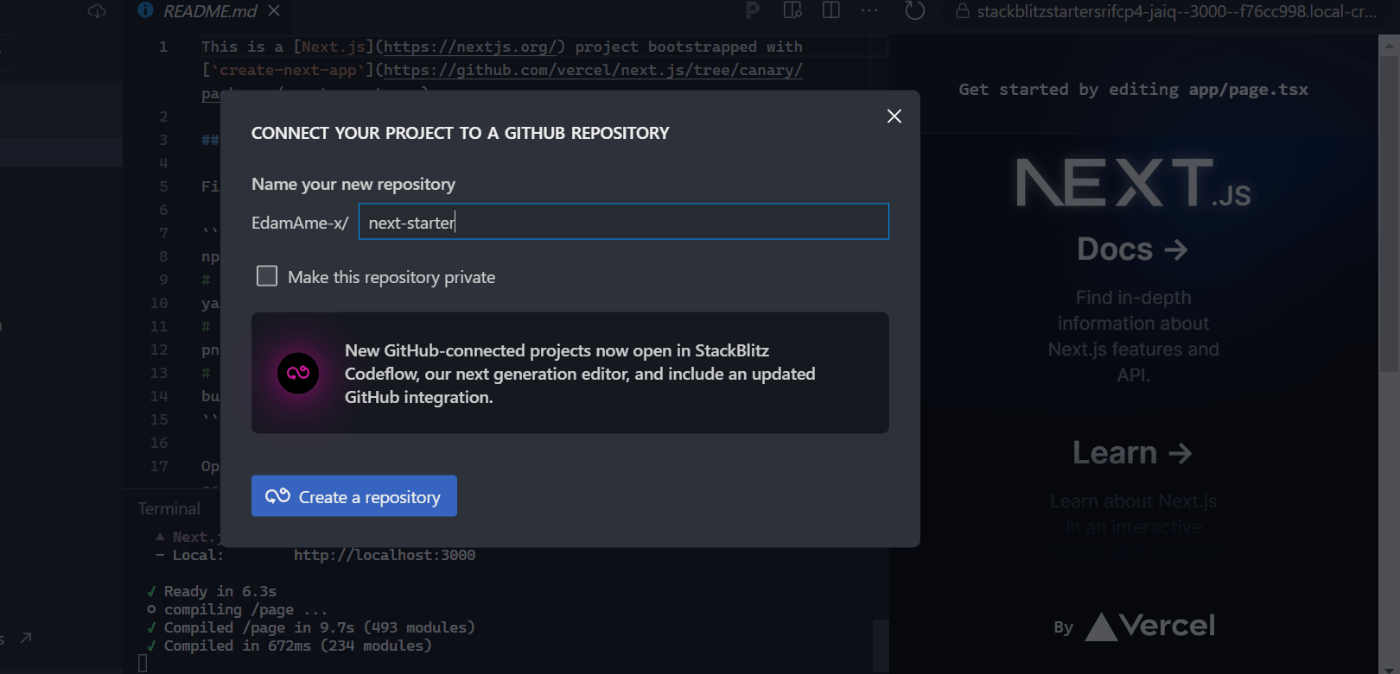This screenshot has width=1400, height=674.
Task: Click editor line number 1
Action: pyautogui.click(x=163, y=47)
